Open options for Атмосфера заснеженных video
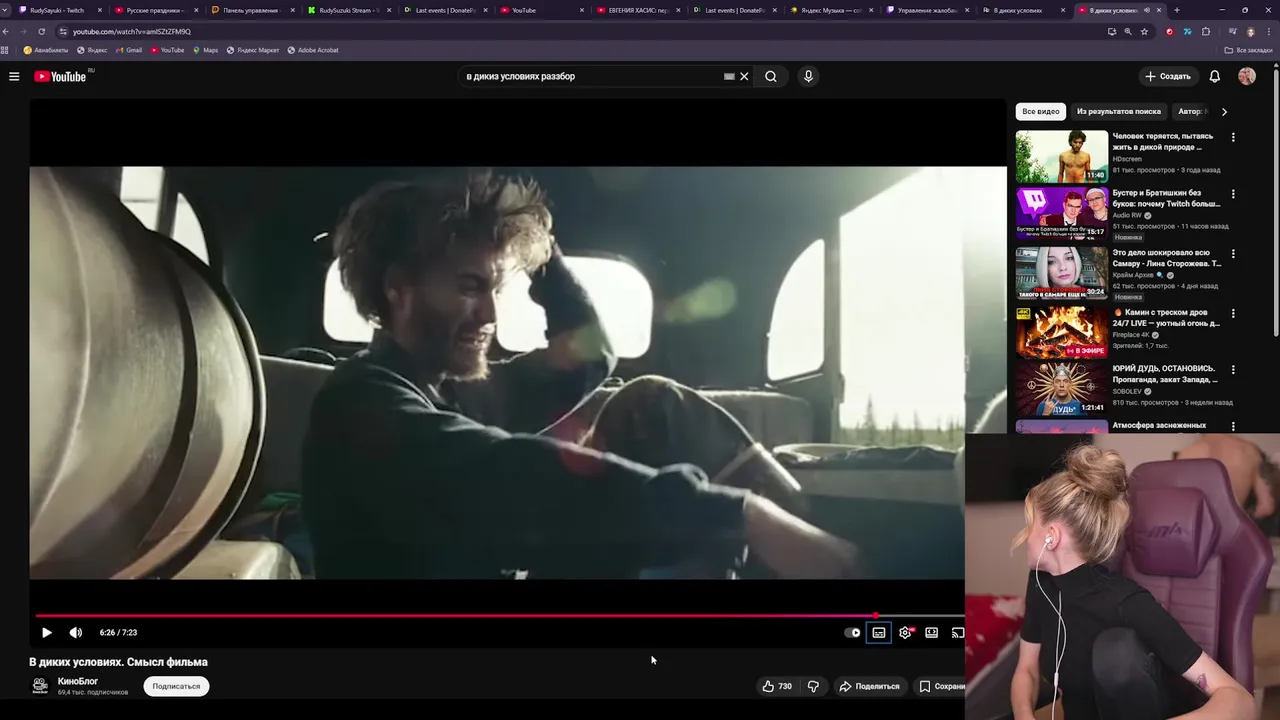 point(1233,426)
